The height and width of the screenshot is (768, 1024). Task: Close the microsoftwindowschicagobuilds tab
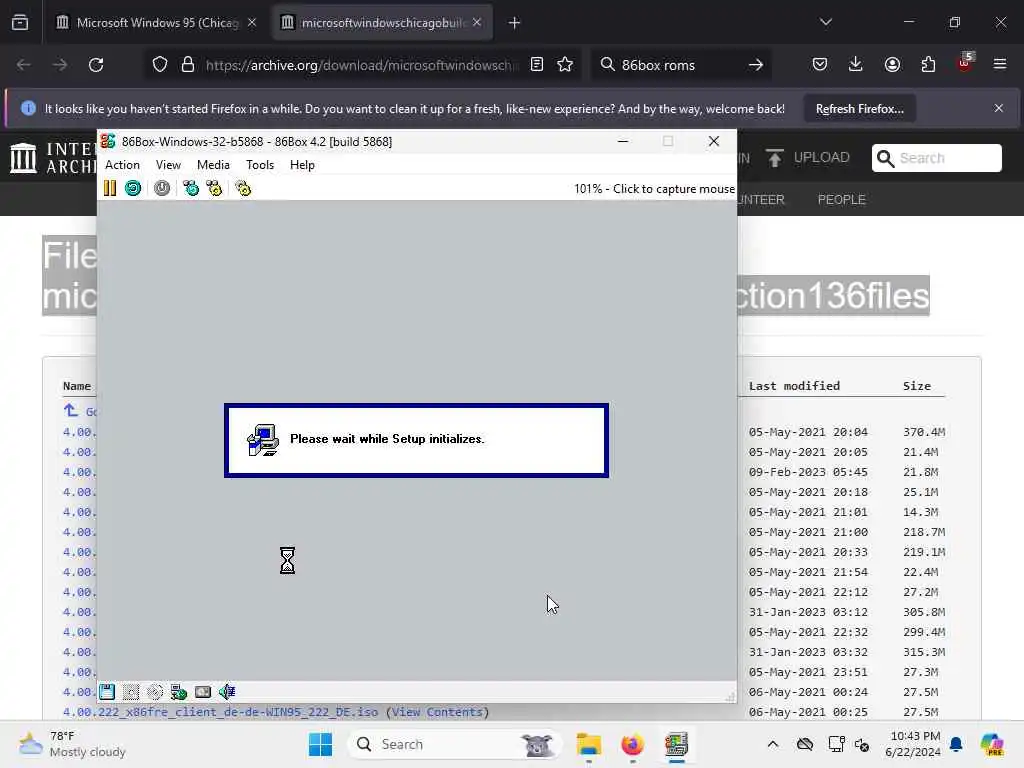(x=477, y=23)
